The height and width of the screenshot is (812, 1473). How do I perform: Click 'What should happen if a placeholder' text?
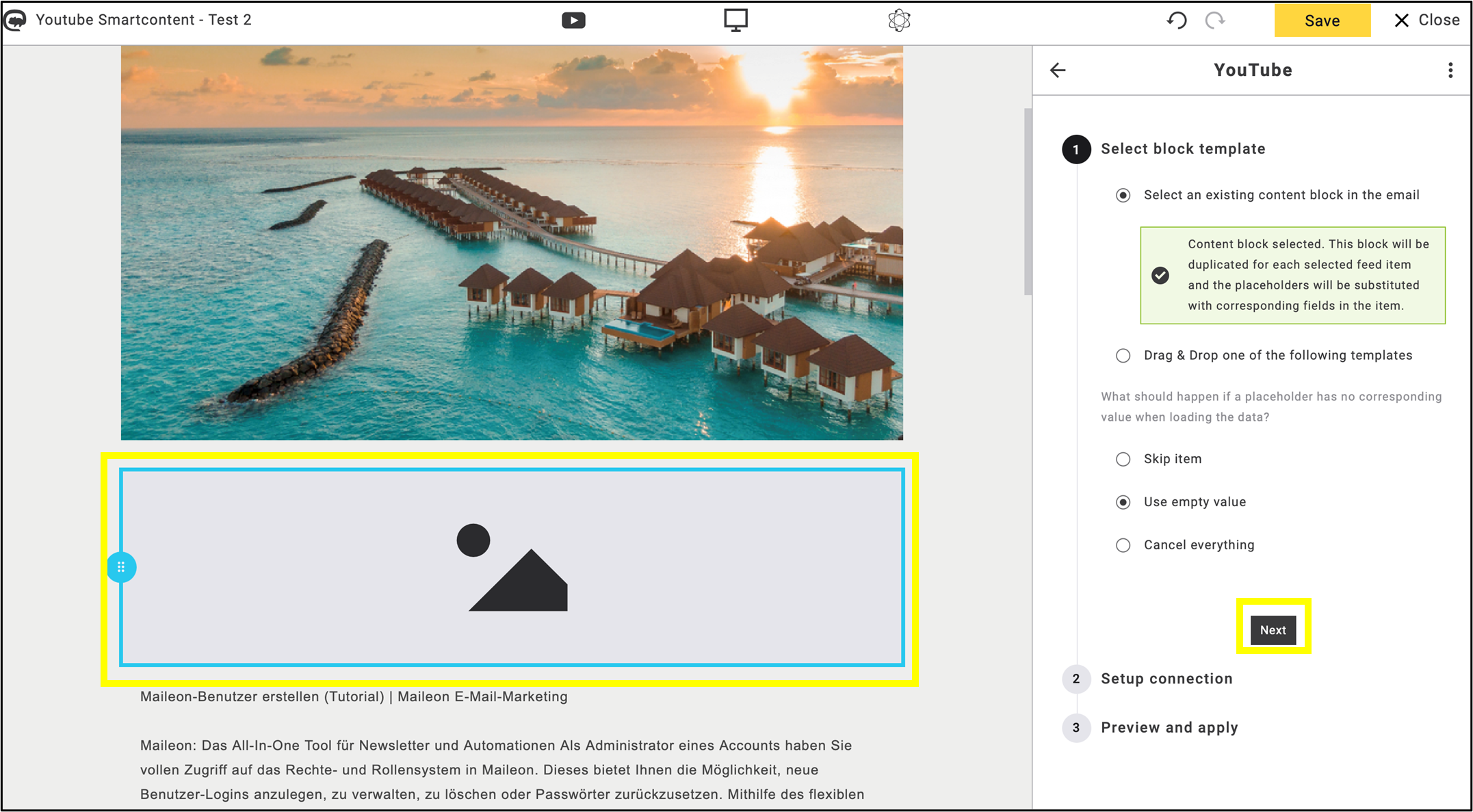(1271, 407)
